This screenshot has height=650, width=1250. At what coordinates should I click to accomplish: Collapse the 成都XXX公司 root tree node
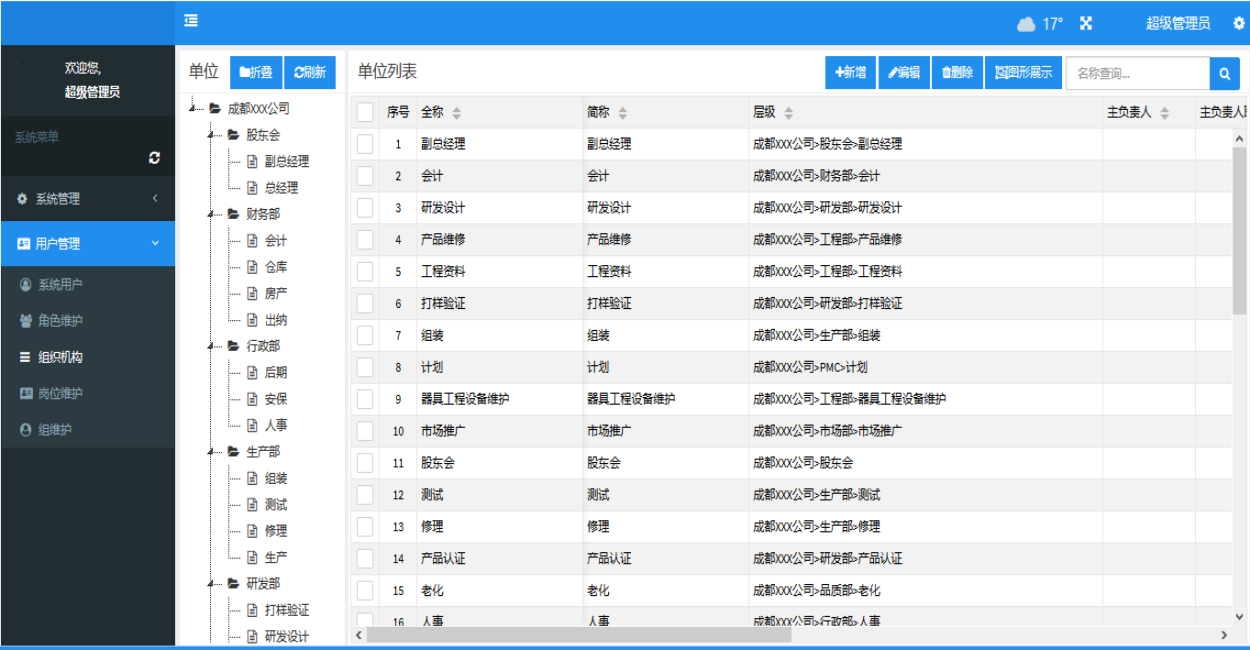click(x=190, y=108)
